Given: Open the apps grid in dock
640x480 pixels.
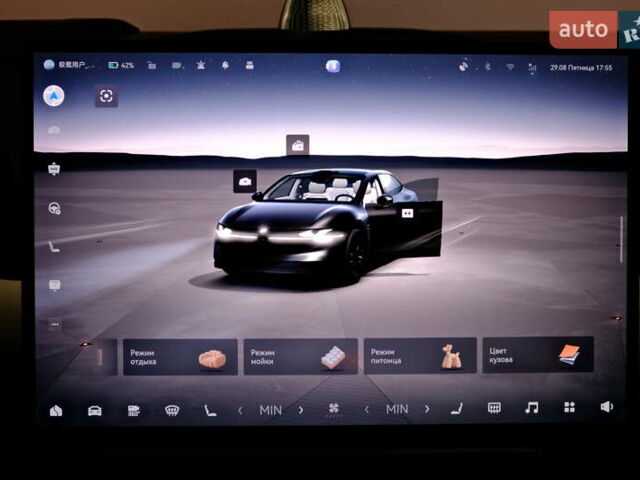Looking at the screenshot, I should pyautogui.click(x=569, y=407).
